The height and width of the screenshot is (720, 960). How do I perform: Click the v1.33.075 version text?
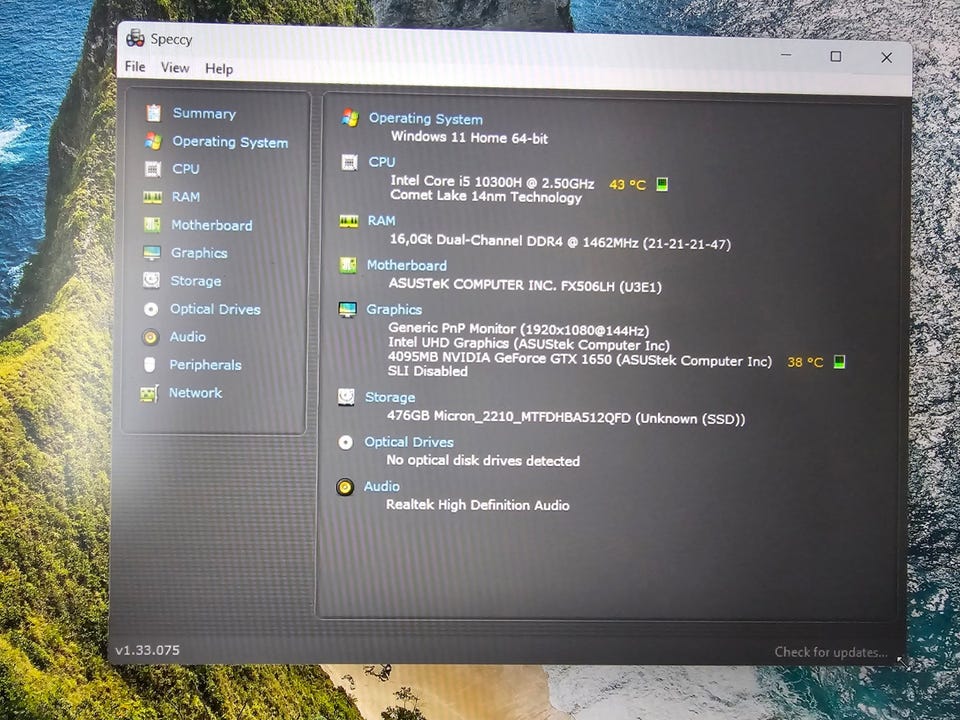point(148,650)
